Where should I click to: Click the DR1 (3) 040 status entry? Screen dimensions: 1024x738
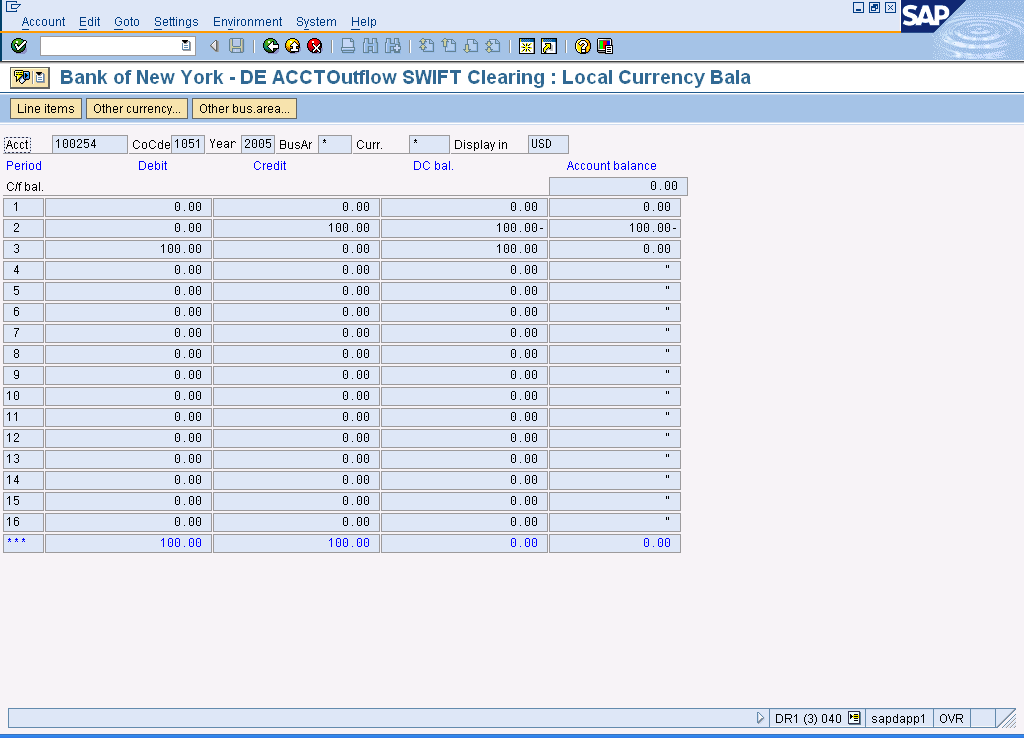(x=808, y=718)
